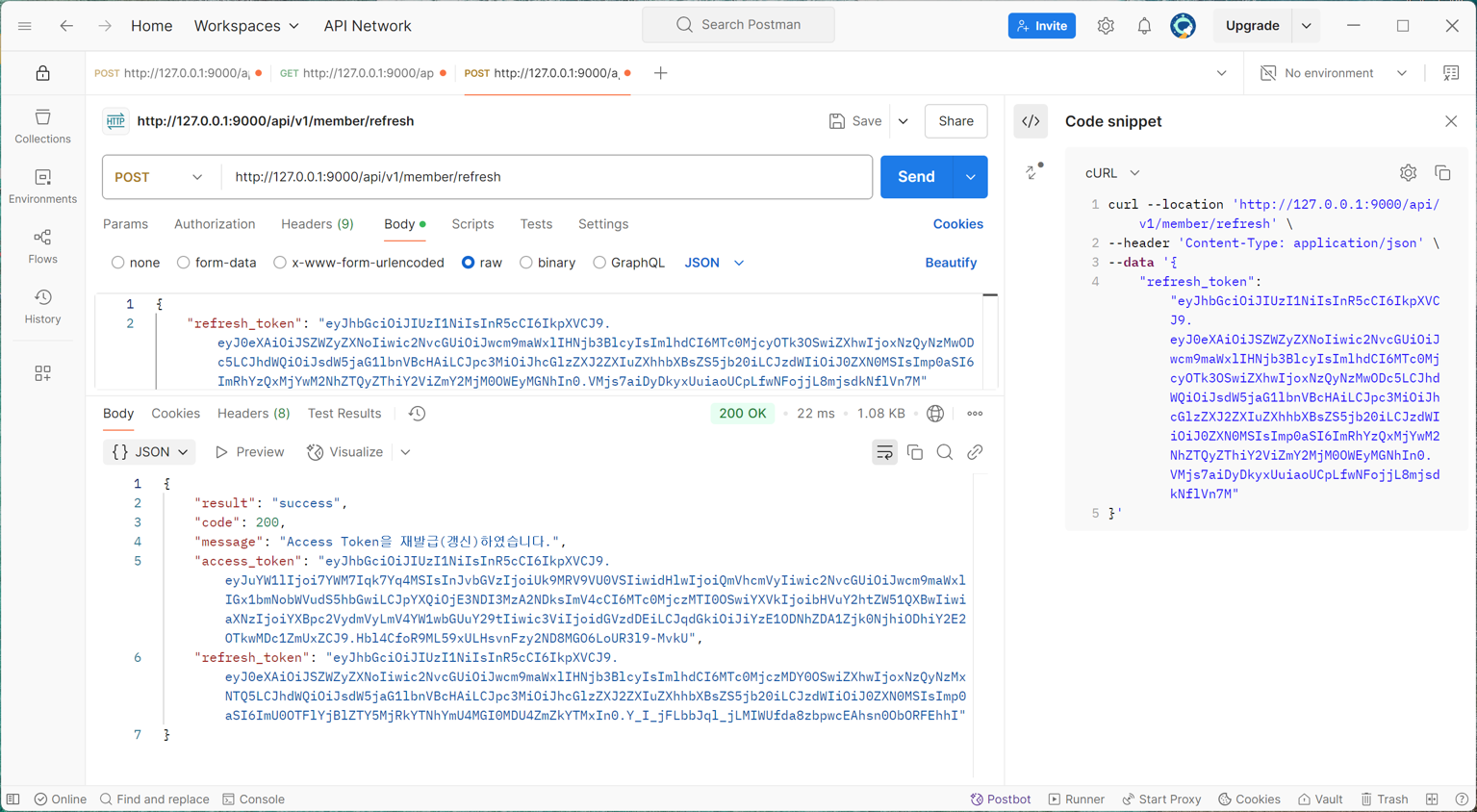Click the network globe icon in response

pos(935,414)
